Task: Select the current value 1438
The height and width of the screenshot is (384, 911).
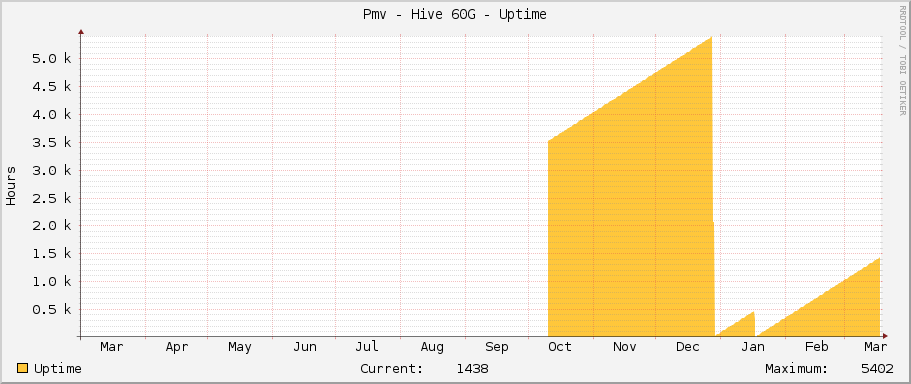Action: point(472,369)
